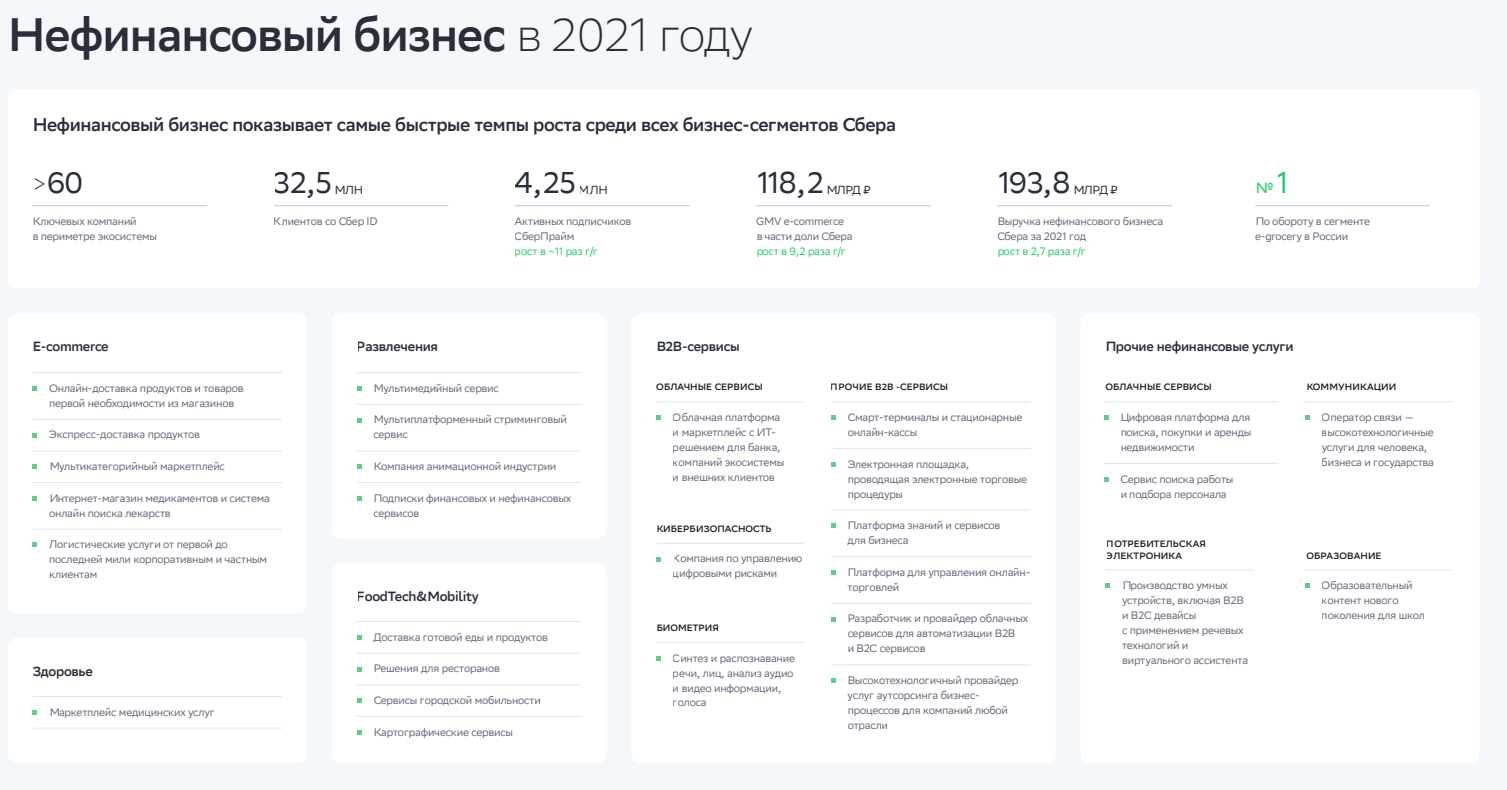This screenshot has height=790, width=1507.
Task: Click green text "рост в 2,7 раза г/г"
Action: (x=1041, y=252)
